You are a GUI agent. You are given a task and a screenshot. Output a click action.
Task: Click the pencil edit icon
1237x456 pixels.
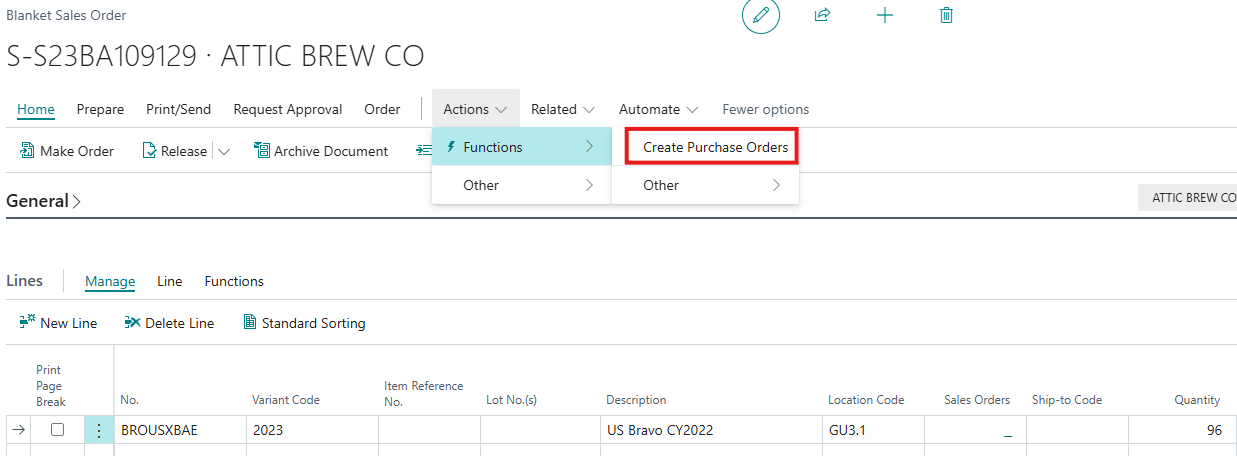coord(760,16)
